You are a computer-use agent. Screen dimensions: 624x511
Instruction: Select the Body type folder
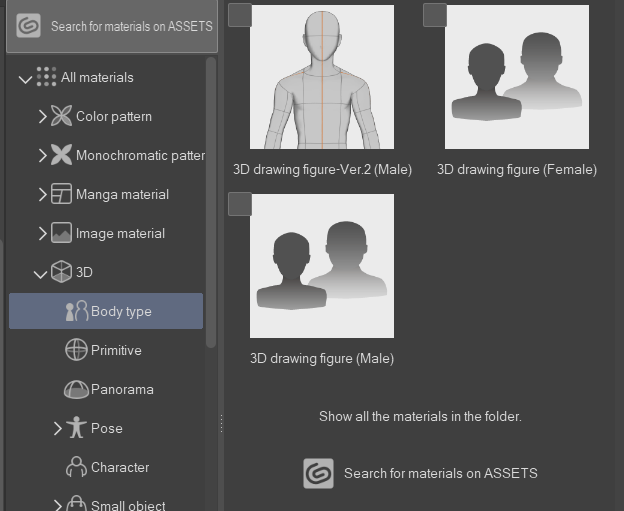click(x=106, y=311)
